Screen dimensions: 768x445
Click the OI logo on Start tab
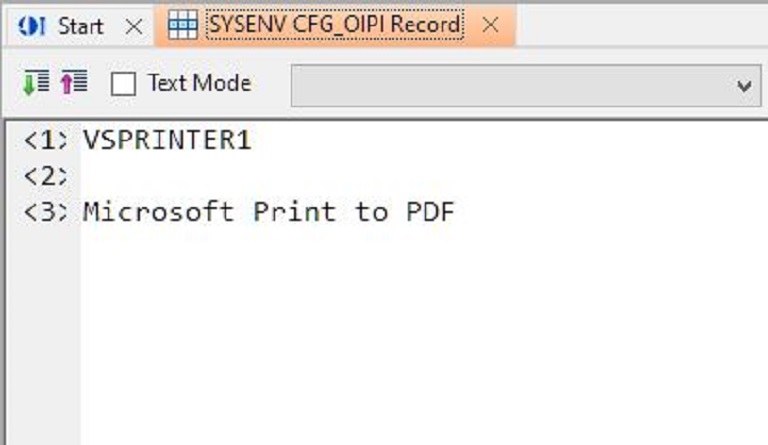click(x=32, y=26)
